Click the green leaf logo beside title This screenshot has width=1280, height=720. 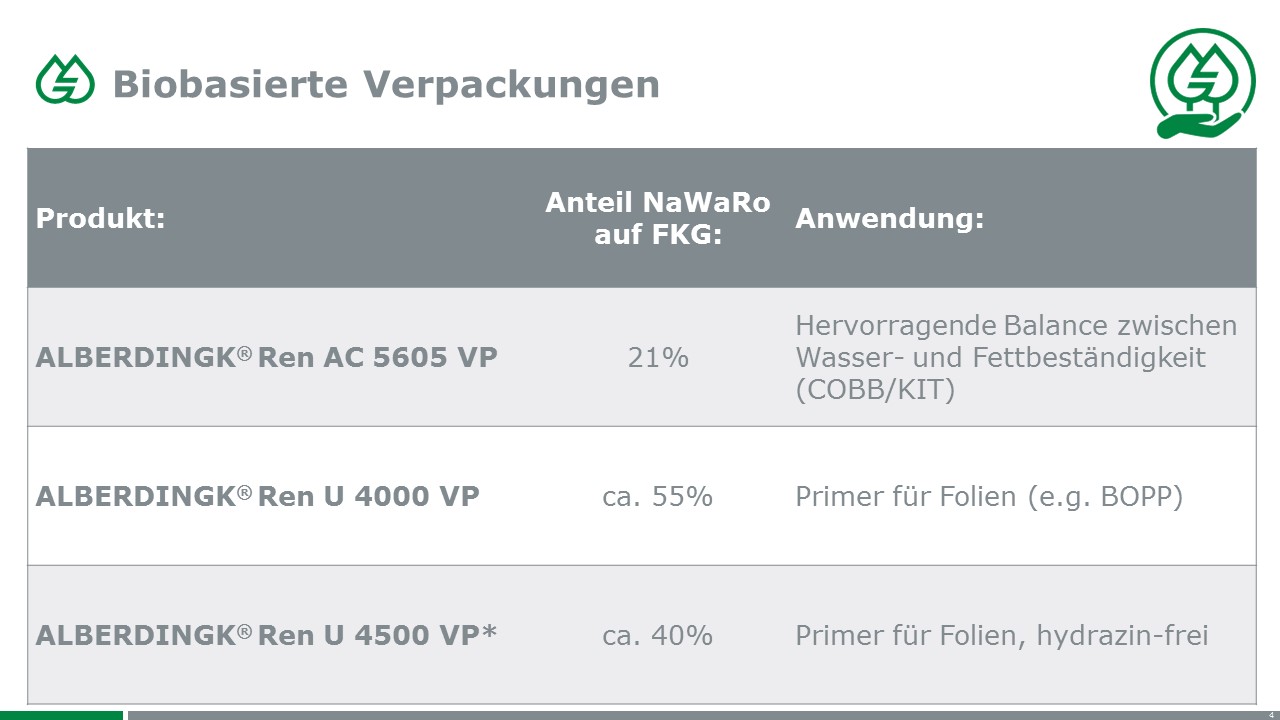[x=65, y=80]
